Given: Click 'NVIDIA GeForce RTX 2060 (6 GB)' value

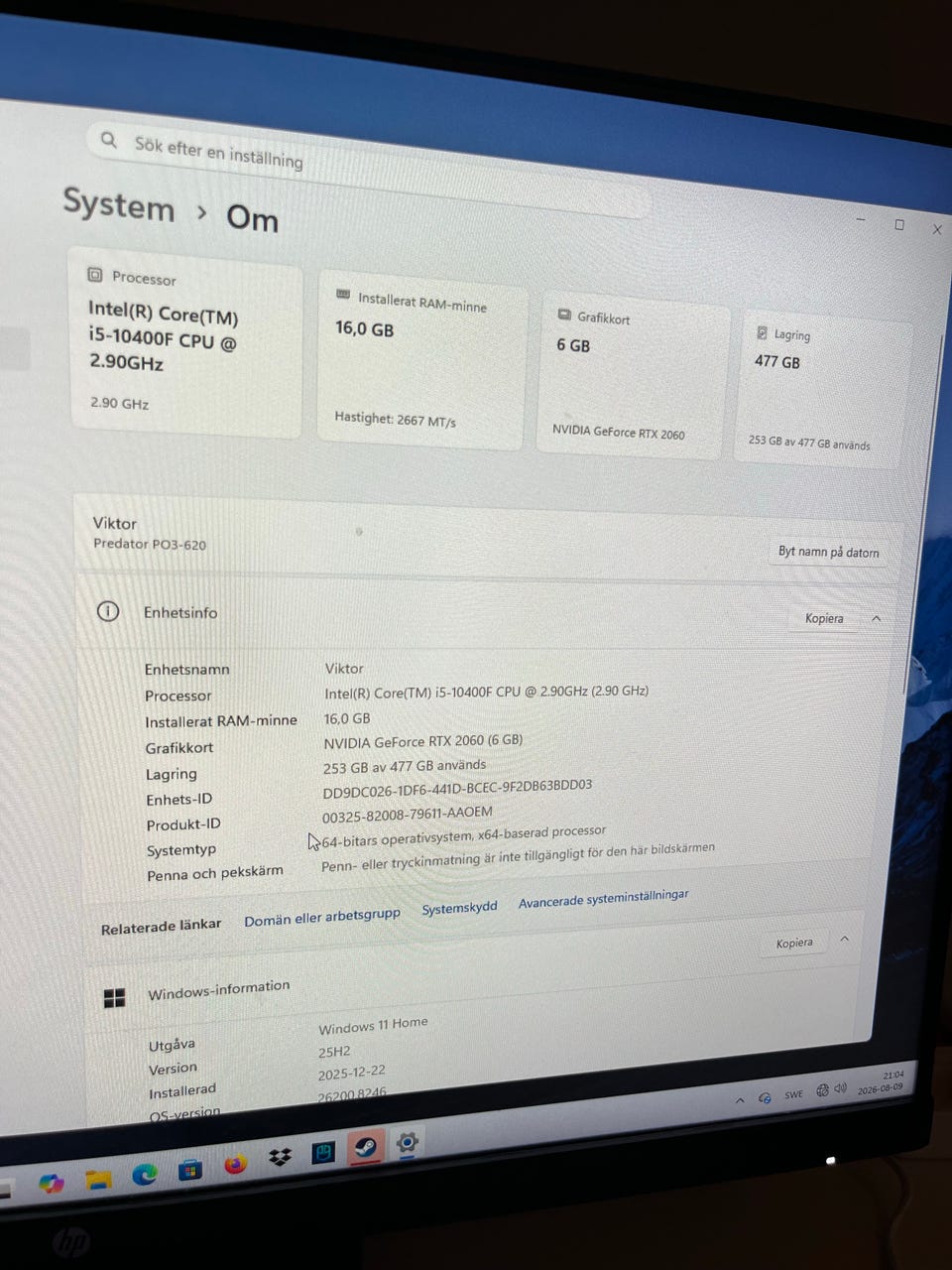Looking at the screenshot, I should pyautogui.click(x=423, y=741).
